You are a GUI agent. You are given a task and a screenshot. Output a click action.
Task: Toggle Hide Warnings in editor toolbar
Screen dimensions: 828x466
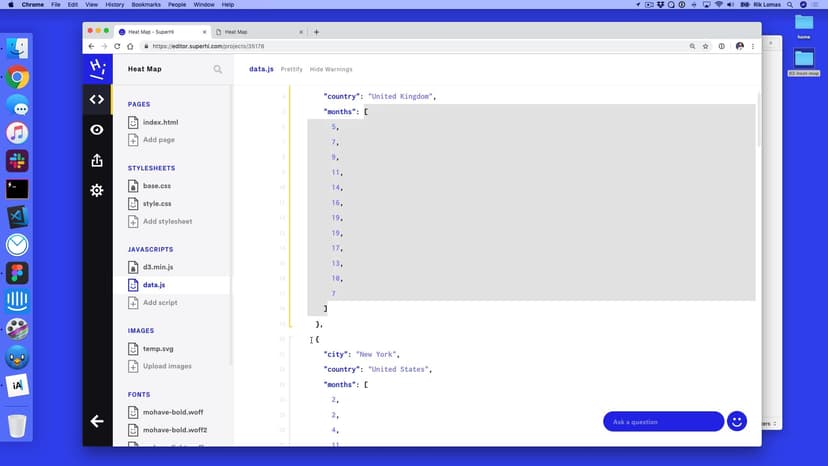click(331, 69)
